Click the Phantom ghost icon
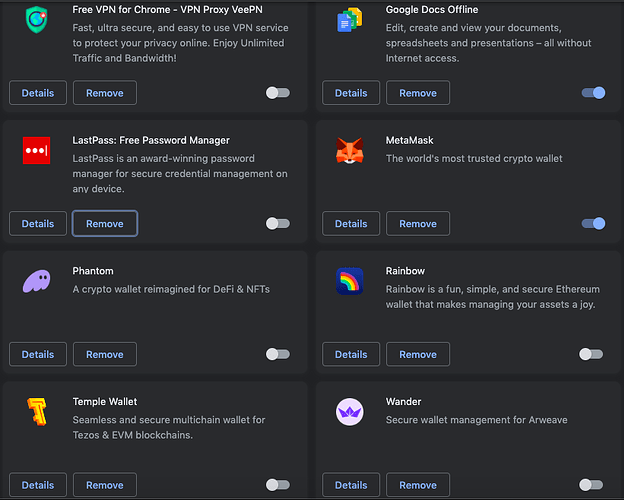 click(37, 281)
